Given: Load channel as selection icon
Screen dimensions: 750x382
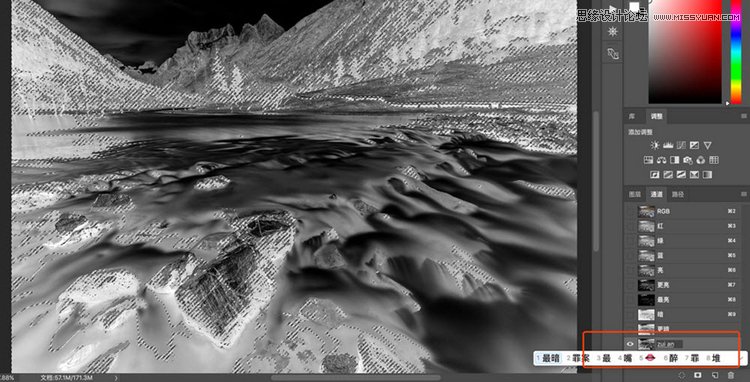Looking at the screenshot, I should click(682, 375).
